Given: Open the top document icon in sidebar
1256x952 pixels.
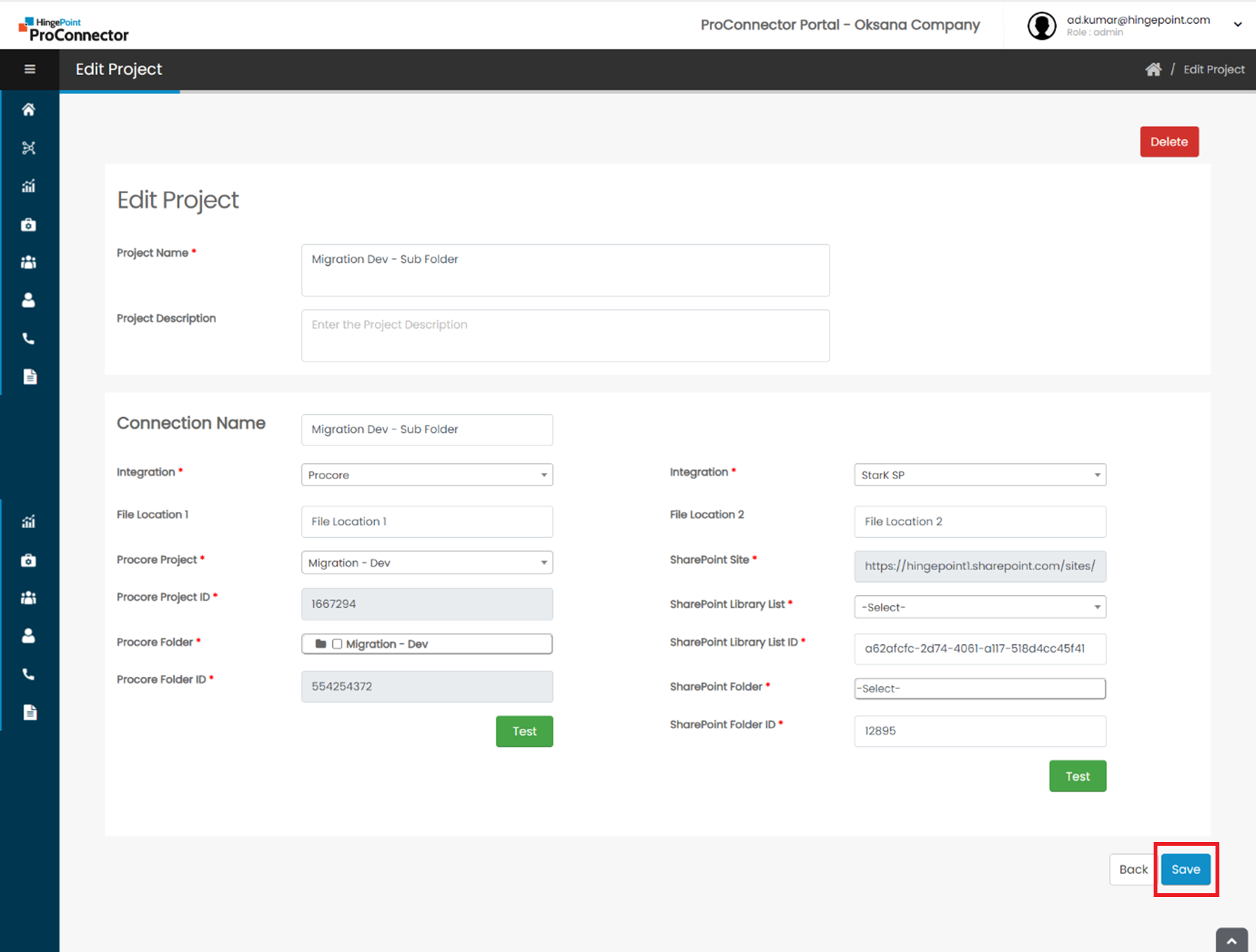Looking at the screenshot, I should [30, 377].
